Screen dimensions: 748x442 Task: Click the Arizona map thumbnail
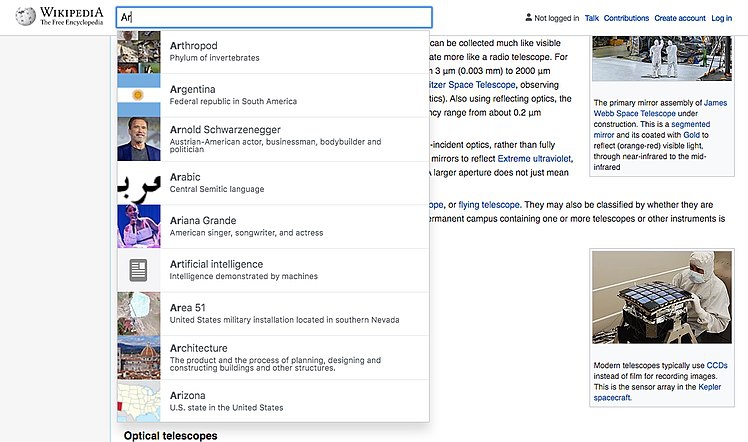pos(138,401)
